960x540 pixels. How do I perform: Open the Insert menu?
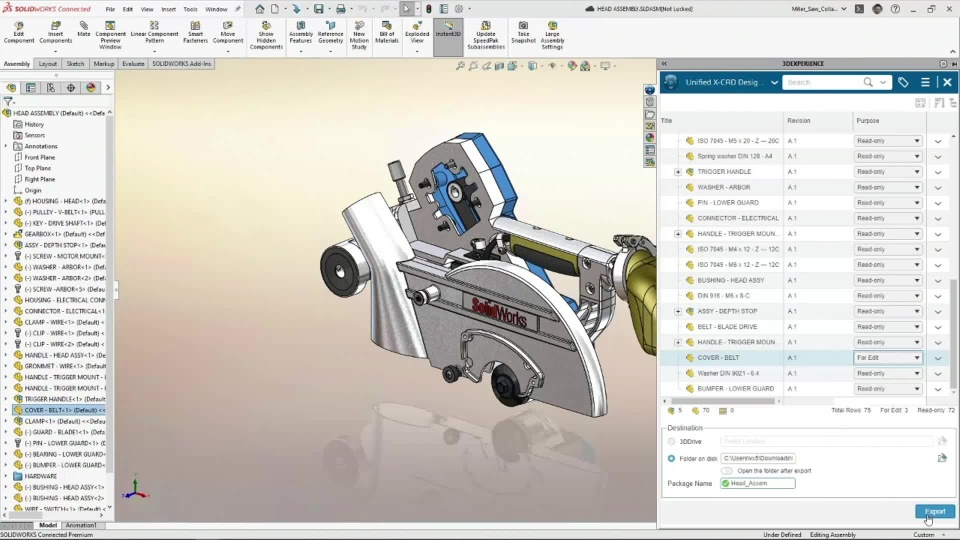168,9
